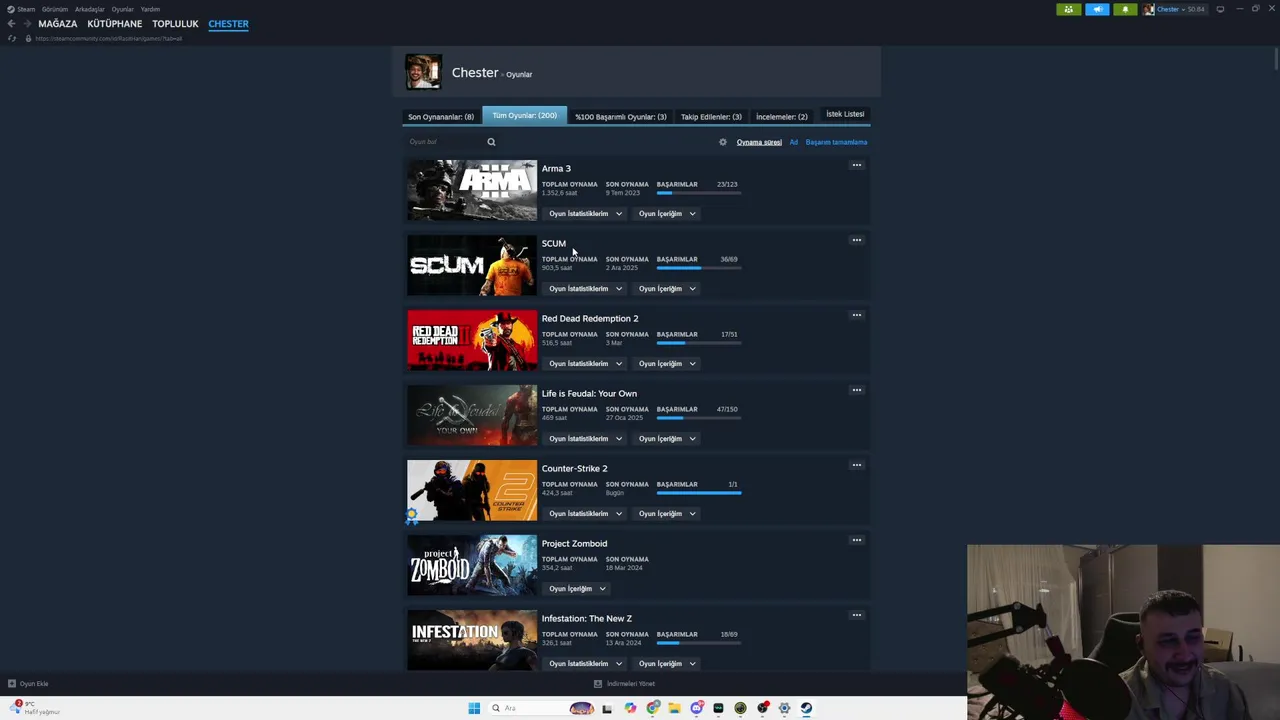1280x720 pixels.
Task: Open Takip Edilenler (3) tab
Action: (711, 117)
